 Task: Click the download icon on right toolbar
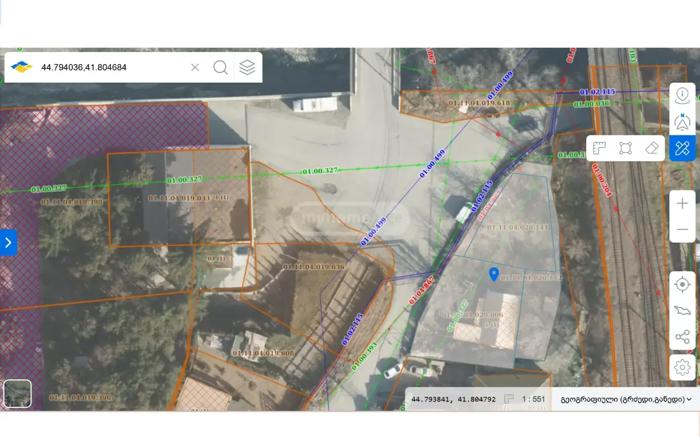[x=683, y=95]
